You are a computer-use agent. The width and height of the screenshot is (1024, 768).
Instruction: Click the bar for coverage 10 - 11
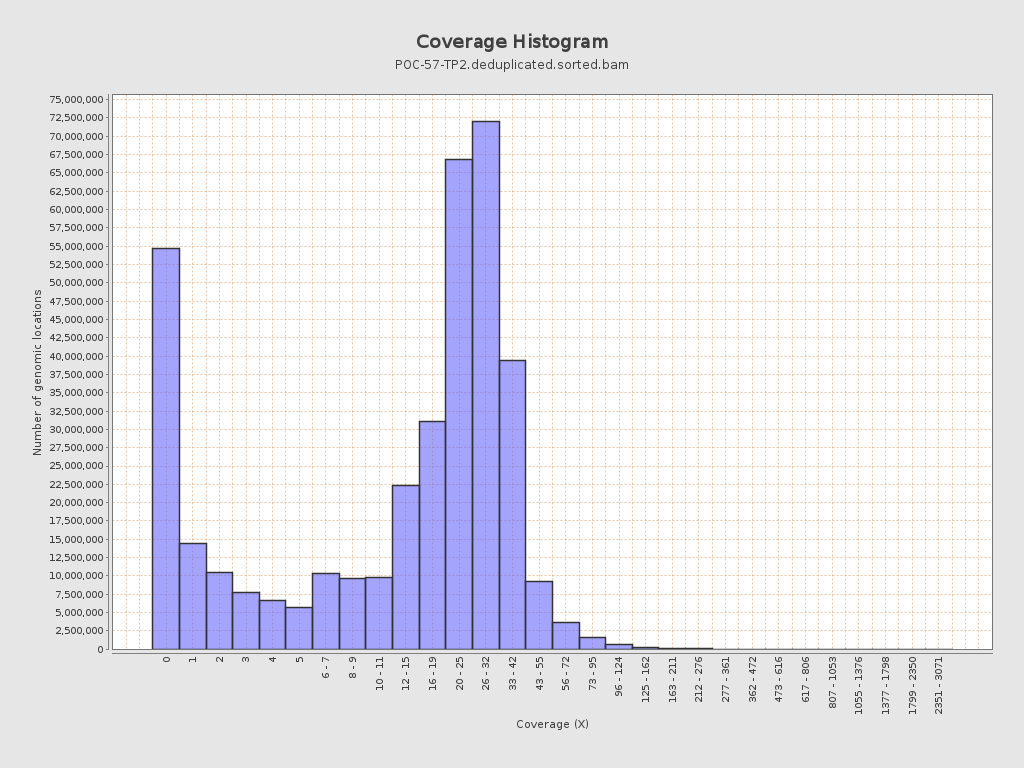379,613
